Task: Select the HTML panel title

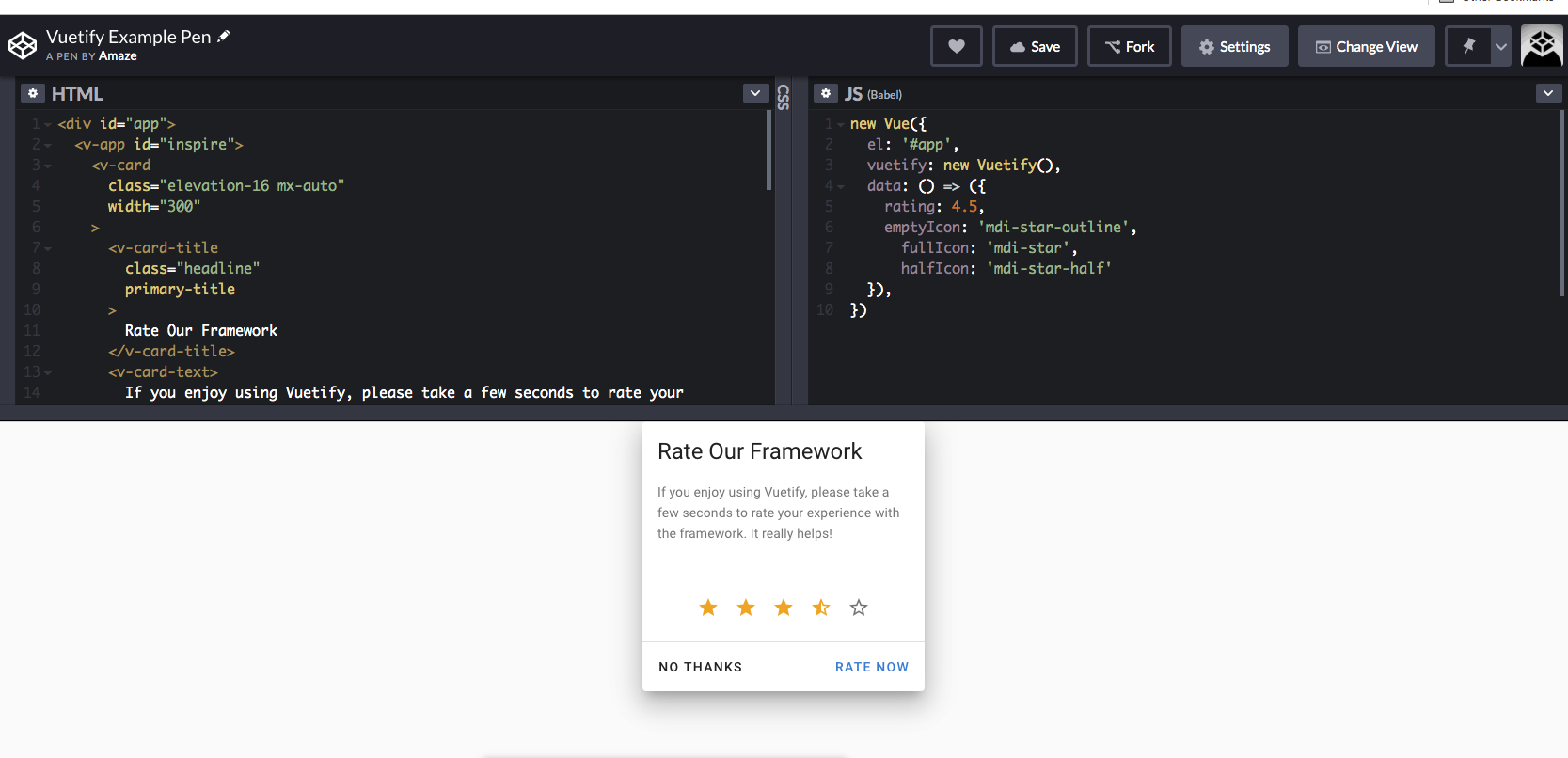Action: pyautogui.click(x=77, y=94)
